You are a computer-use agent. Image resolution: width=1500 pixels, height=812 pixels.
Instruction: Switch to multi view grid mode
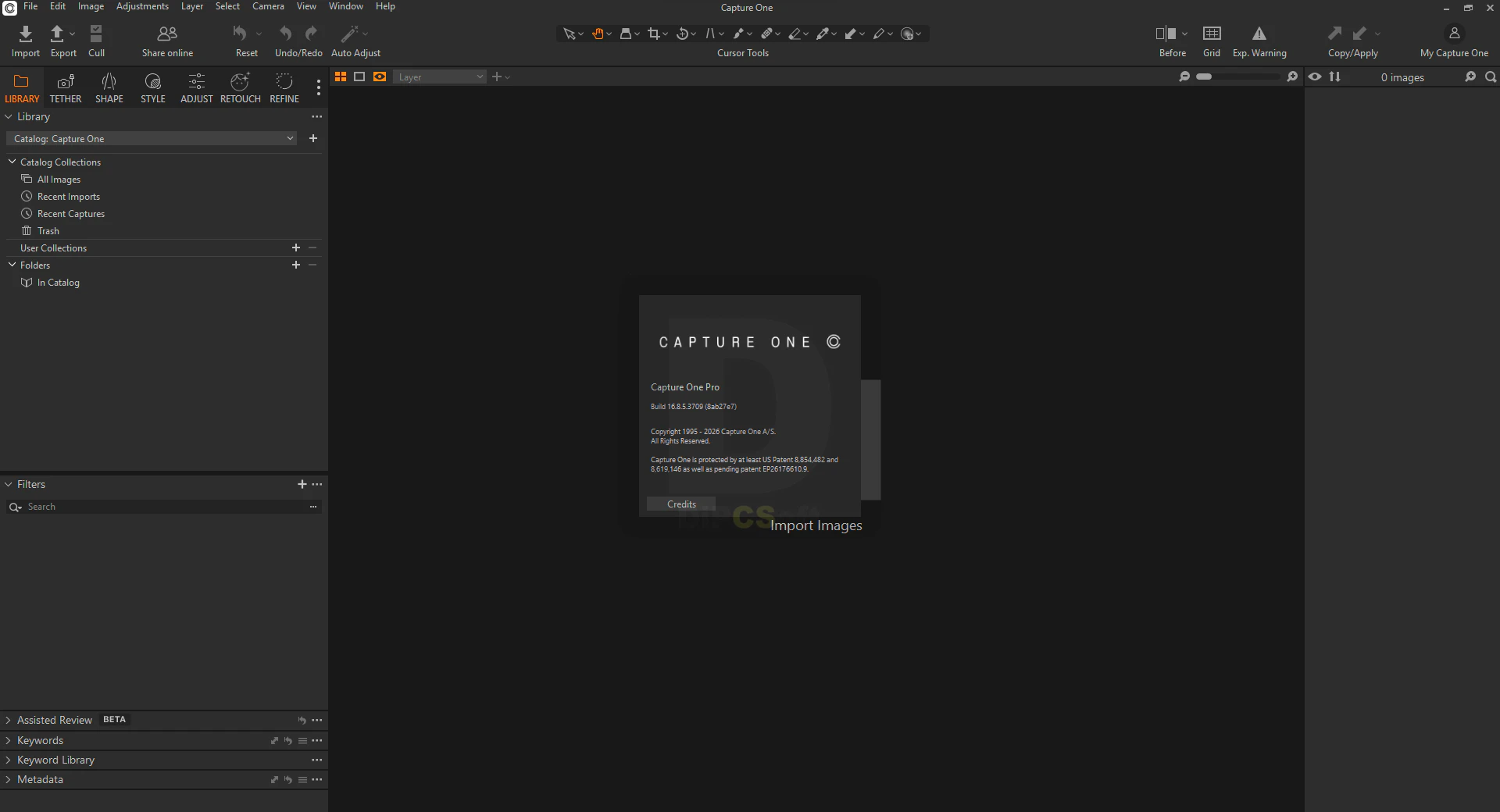tap(341, 77)
